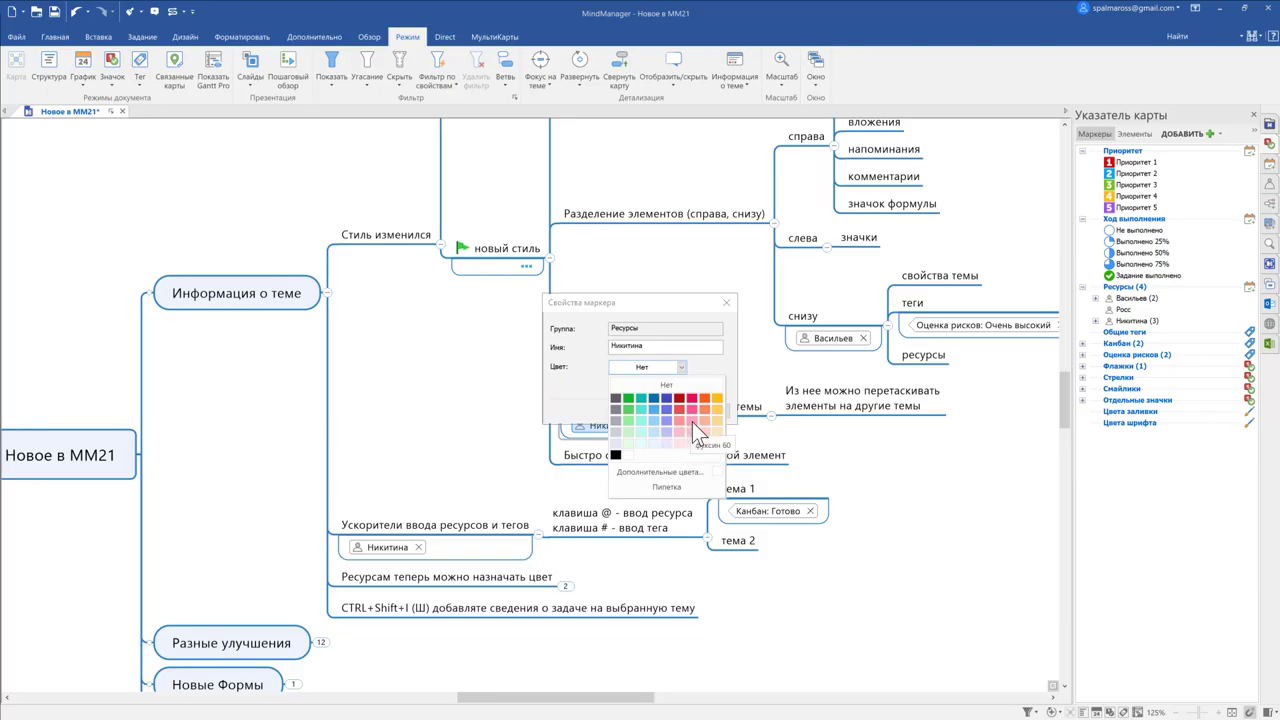The image size is (1280, 720).
Task: Select the Приоритет 5 marker
Action: pos(1130,208)
